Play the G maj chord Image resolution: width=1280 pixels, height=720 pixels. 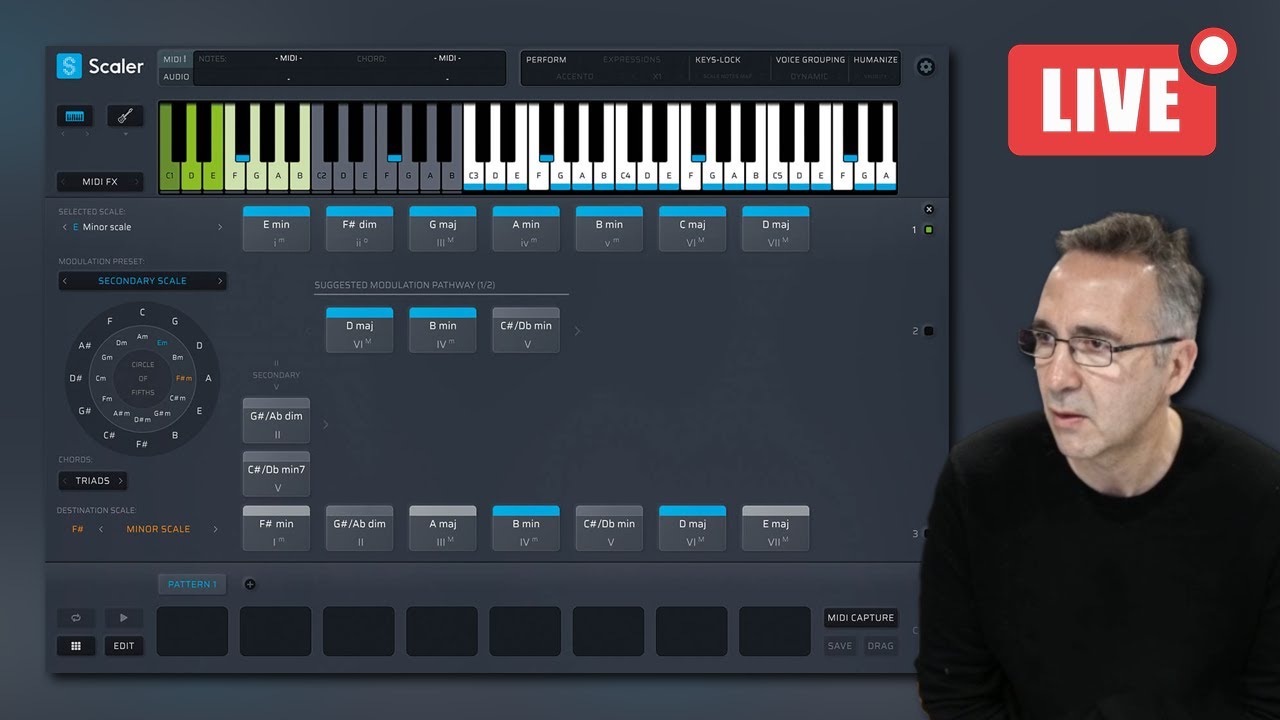442,229
